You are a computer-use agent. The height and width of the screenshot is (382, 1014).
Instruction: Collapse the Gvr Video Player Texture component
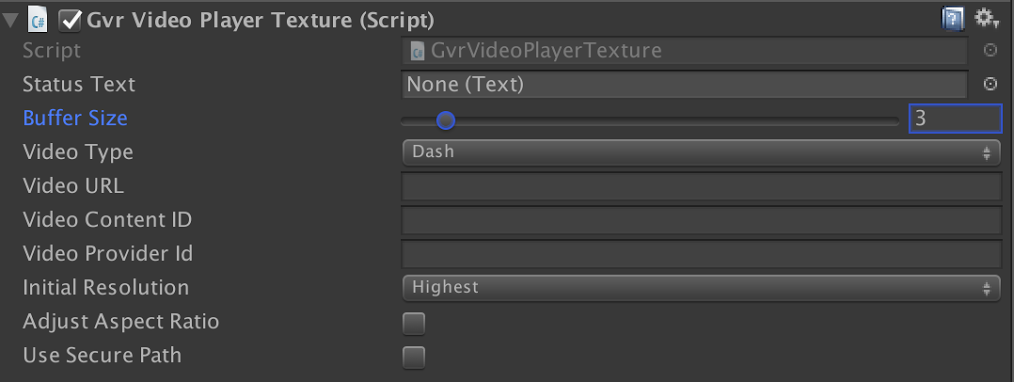[11, 21]
